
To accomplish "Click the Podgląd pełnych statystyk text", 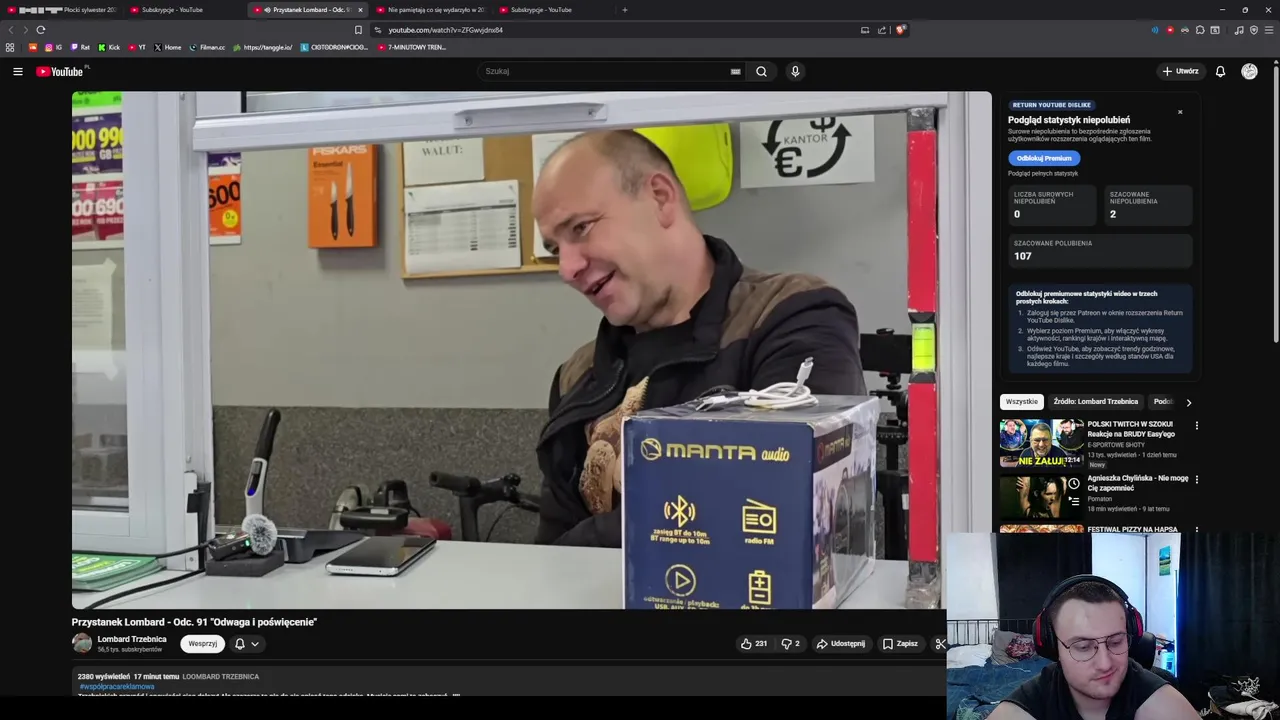I will [x=1043, y=174].
